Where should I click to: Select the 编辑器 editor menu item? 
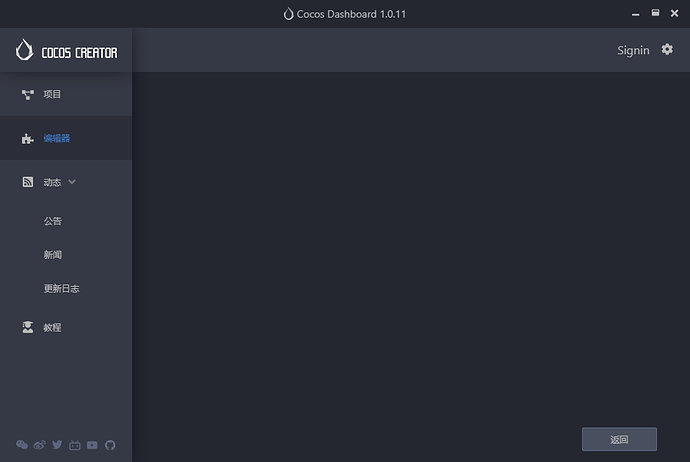coord(66,138)
